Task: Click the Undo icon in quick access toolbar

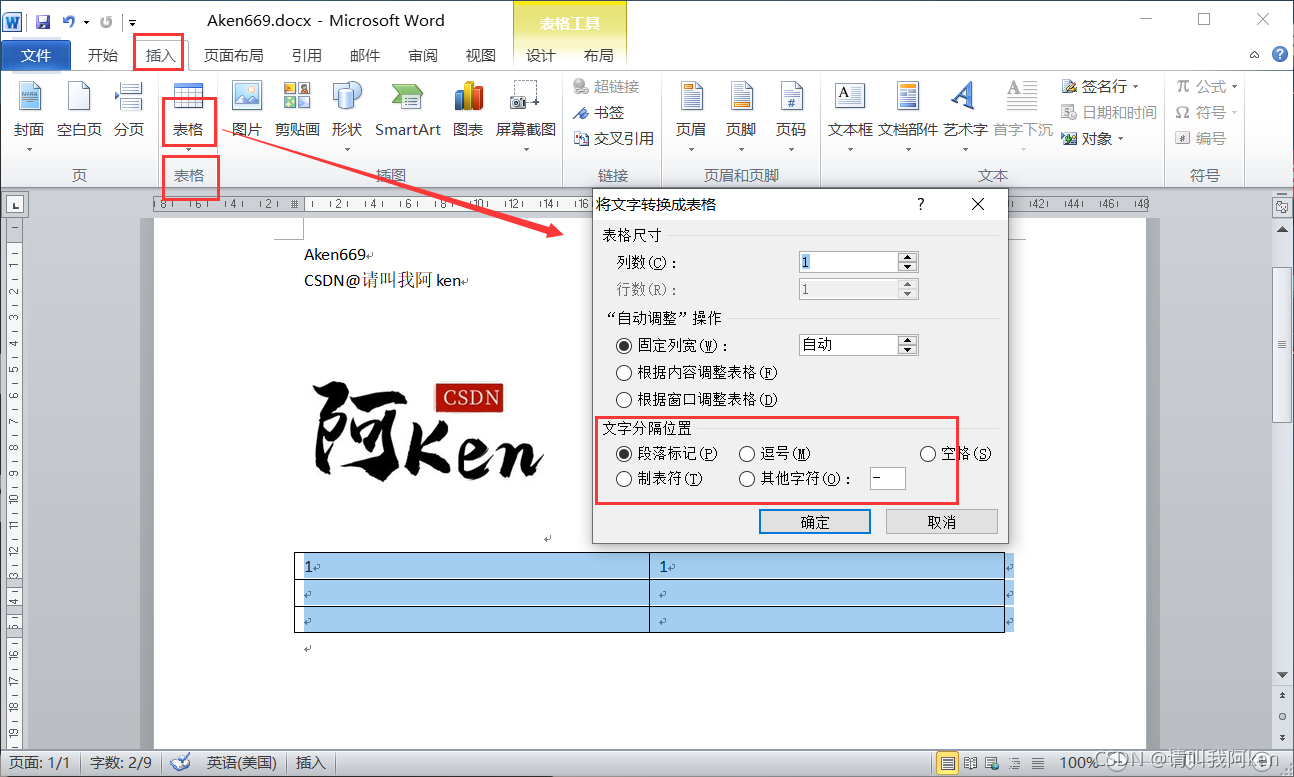Action: [x=68, y=21]
